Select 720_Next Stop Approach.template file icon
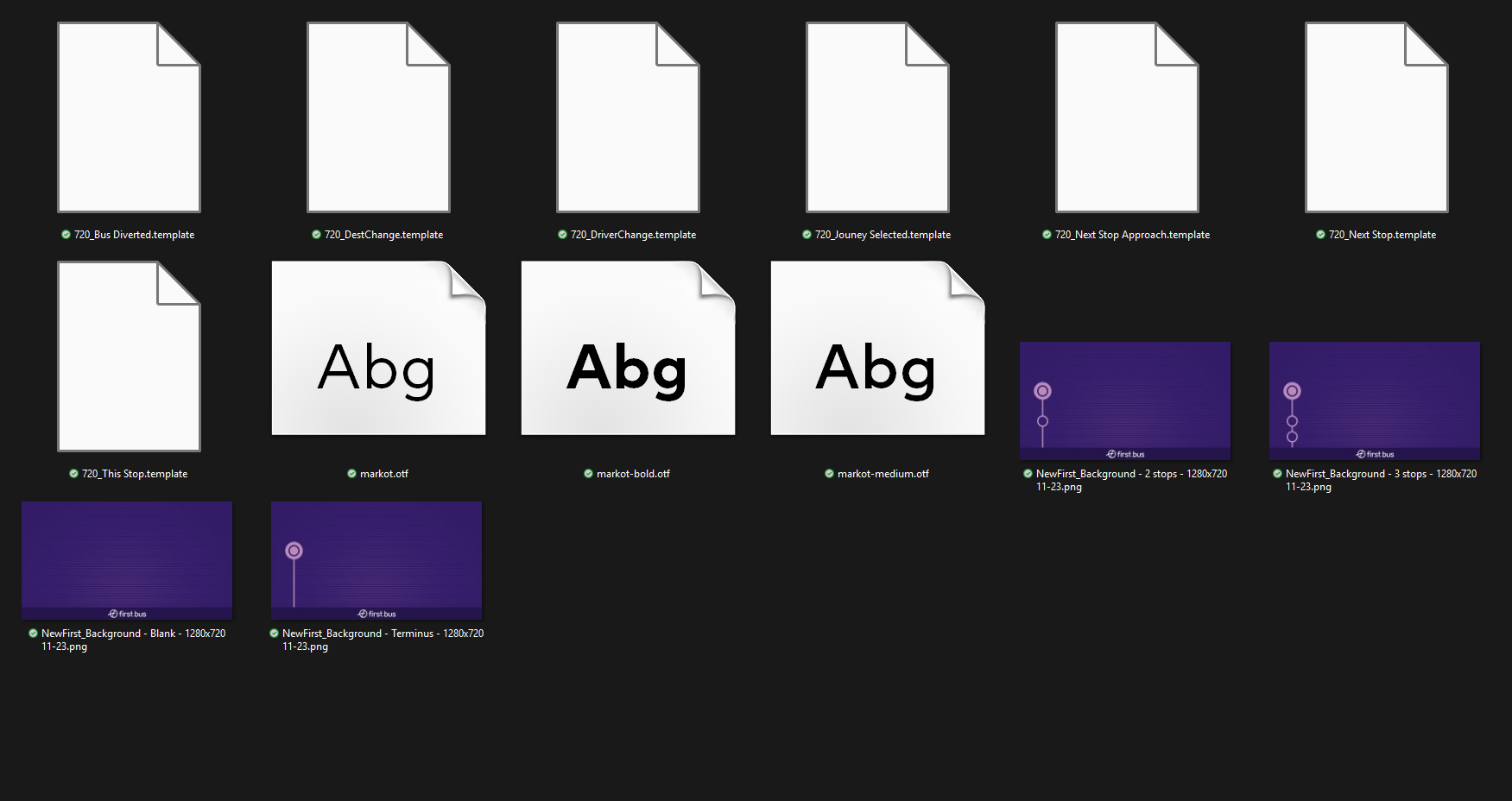The height and width of the screenshot is (801, 1512). 1127,117
